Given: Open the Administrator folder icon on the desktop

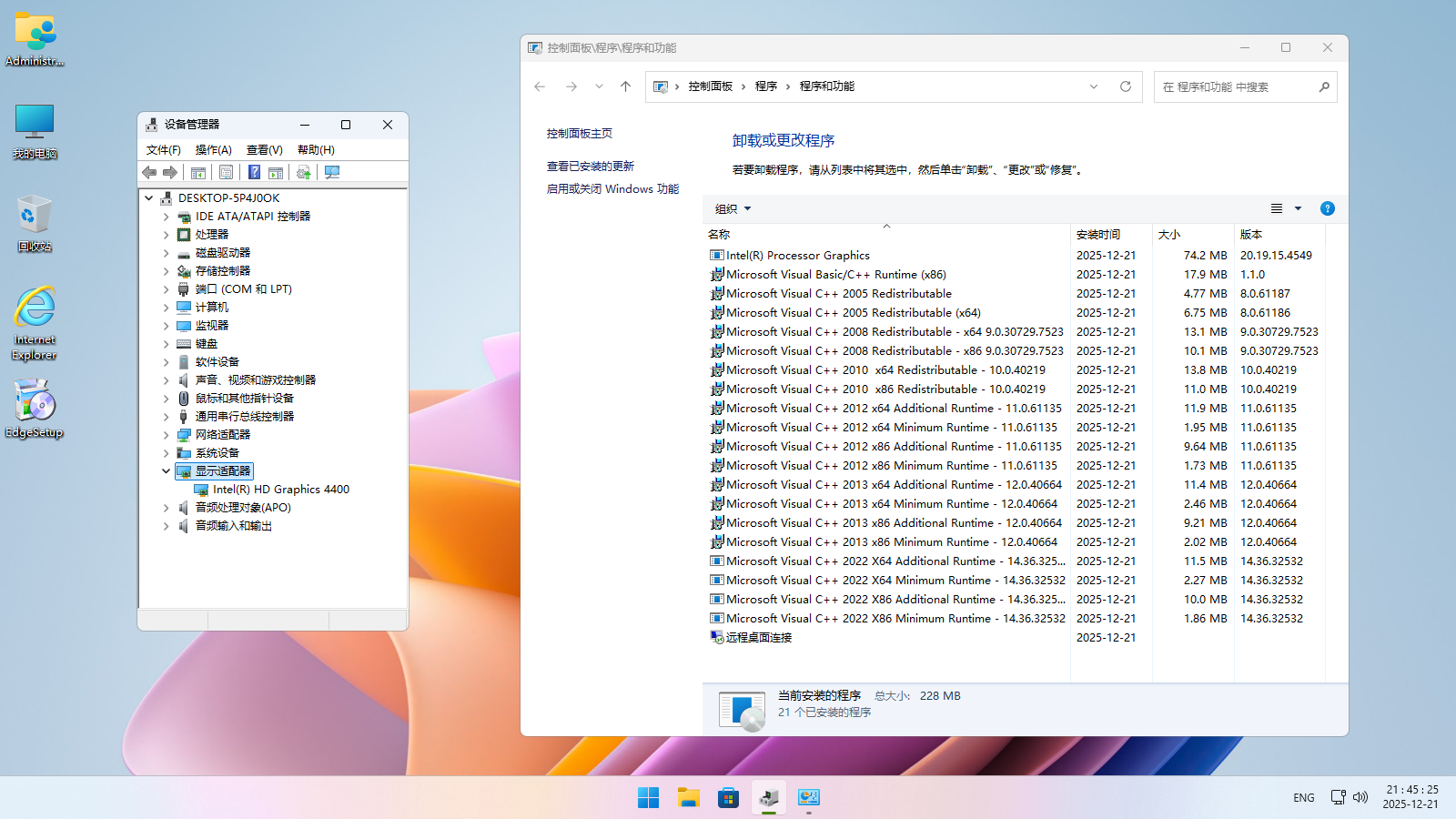Looking at the screenshot, I should coord(35,40).
